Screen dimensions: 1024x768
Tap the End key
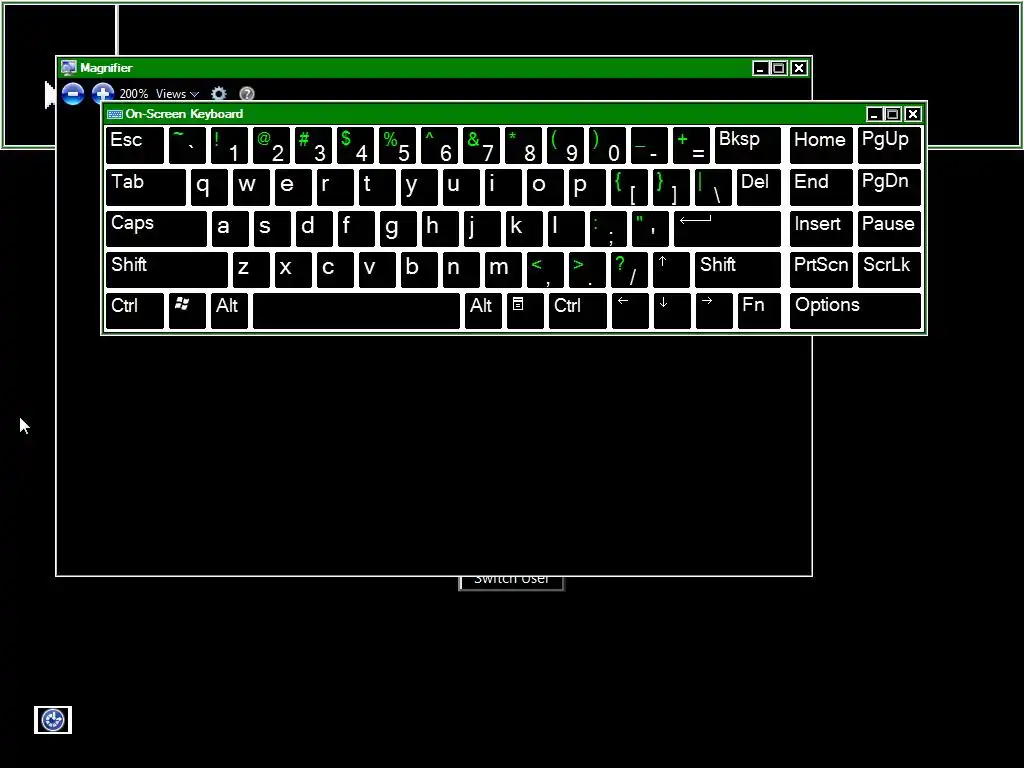821,187
